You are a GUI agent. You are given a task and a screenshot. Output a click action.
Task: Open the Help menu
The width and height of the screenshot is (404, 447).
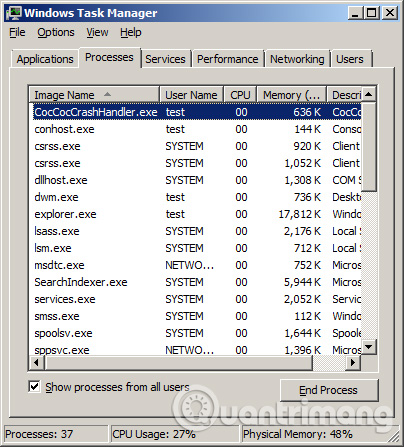coord(131,32)
